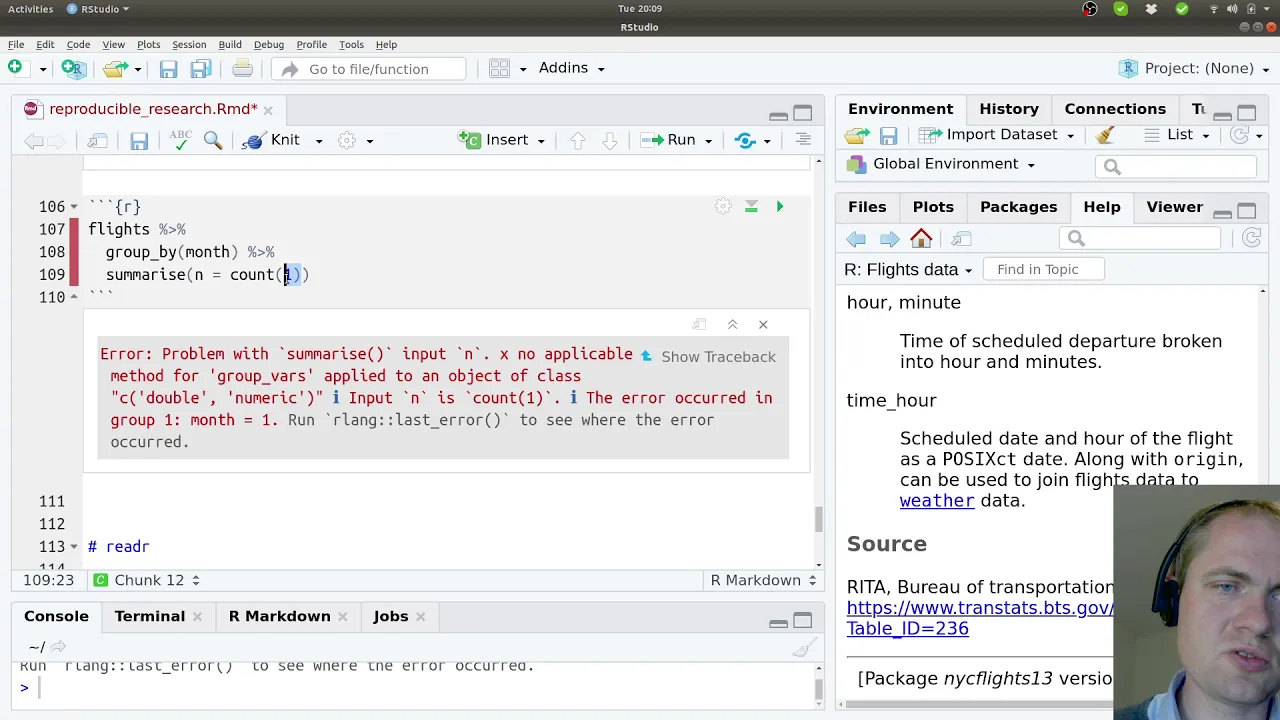Click the Save All icon in main toolbar
The image size is (1280, 720).
[x=200, y=68]
